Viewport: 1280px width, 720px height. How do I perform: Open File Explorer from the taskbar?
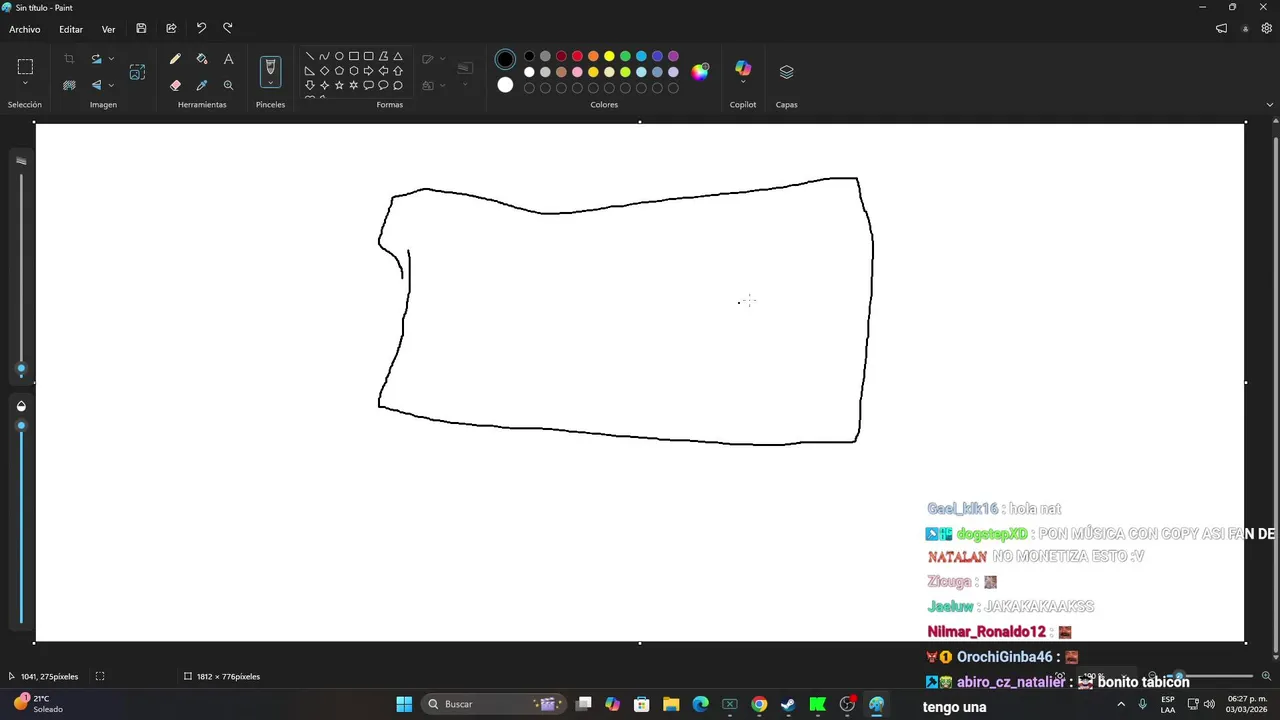(x=671, y=704)
